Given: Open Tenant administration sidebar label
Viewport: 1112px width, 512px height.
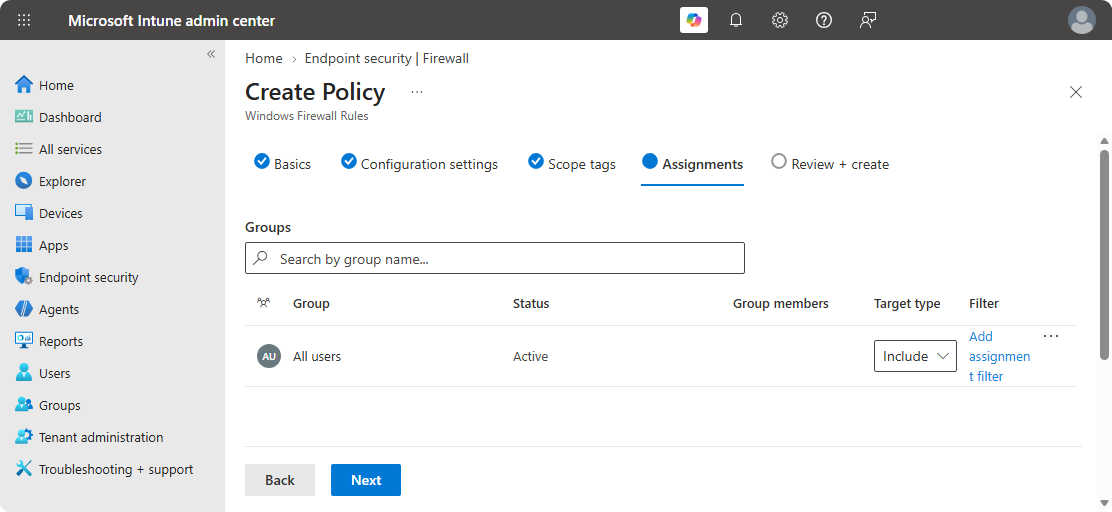Looking at the screenshot, I should pyautogui.click(x=101, y=437).
